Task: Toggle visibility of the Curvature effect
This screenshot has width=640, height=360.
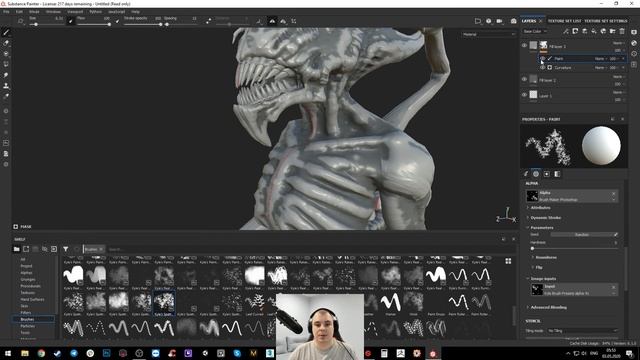Action: (x=542, y=68)
